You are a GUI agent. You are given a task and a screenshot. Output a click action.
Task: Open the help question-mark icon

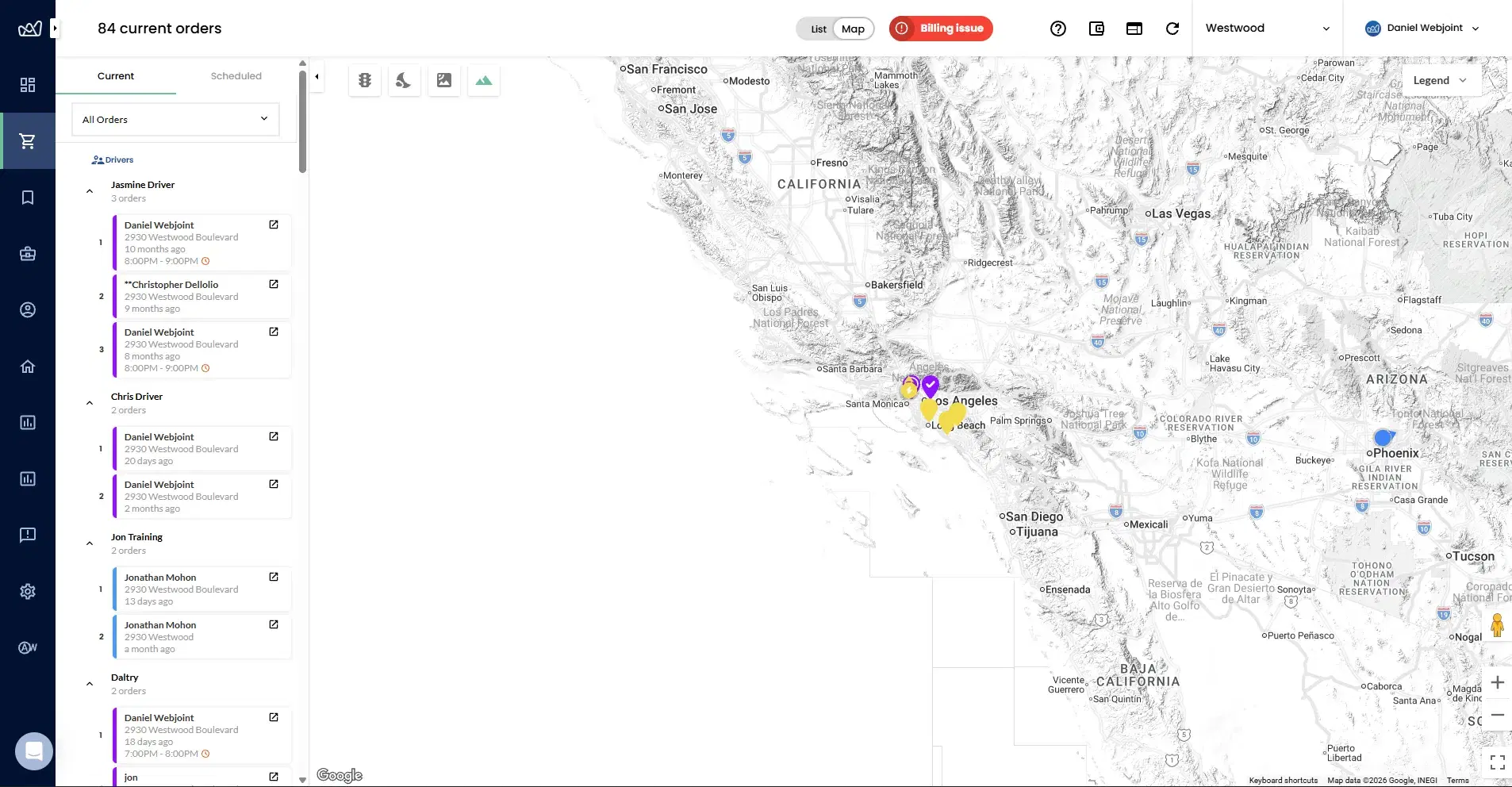click(x=1059, y=29)
